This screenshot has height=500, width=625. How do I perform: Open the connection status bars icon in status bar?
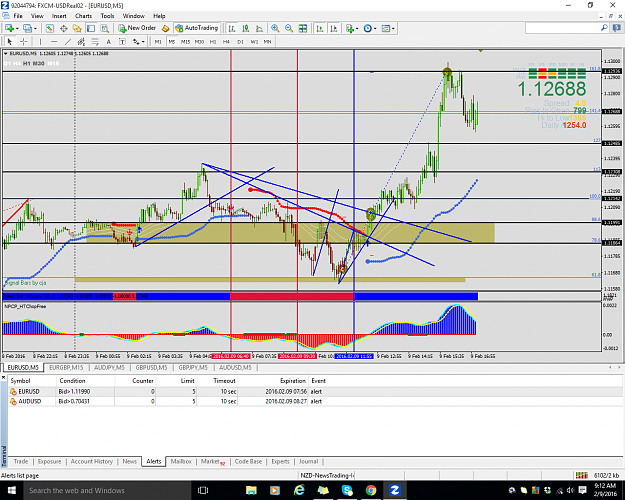pos(582,475)
